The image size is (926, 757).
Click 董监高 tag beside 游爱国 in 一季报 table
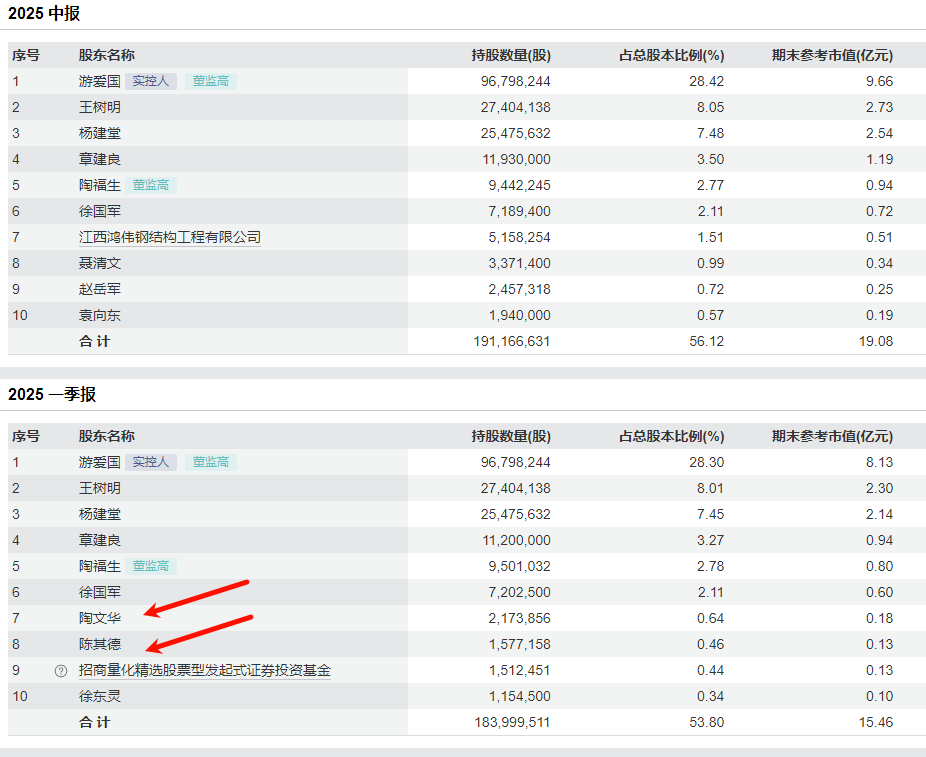(x=211, y=462)
